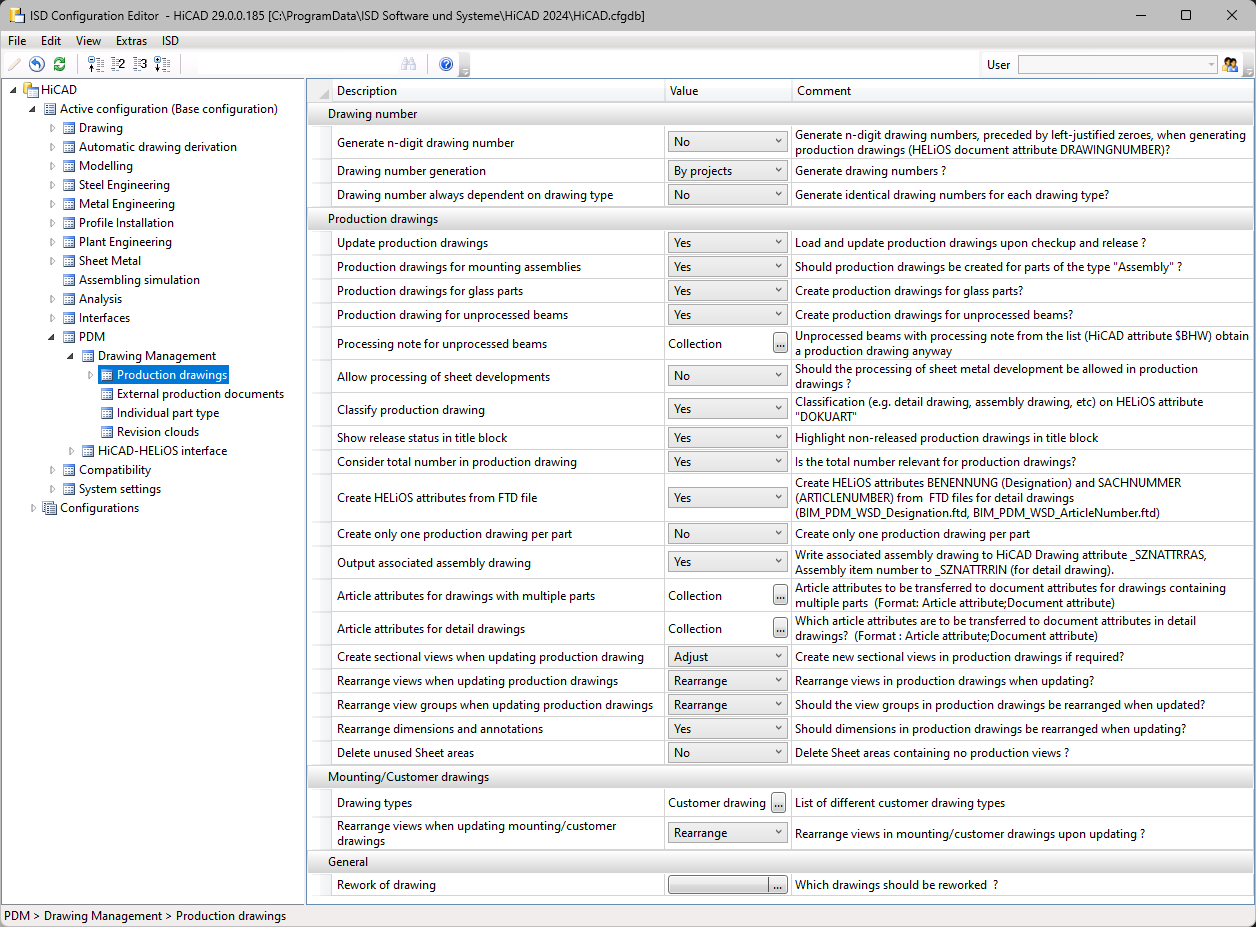The image size is (1256, 927).
Task: Collapse the PDM tree node
Action: click(x=53, y=337)
